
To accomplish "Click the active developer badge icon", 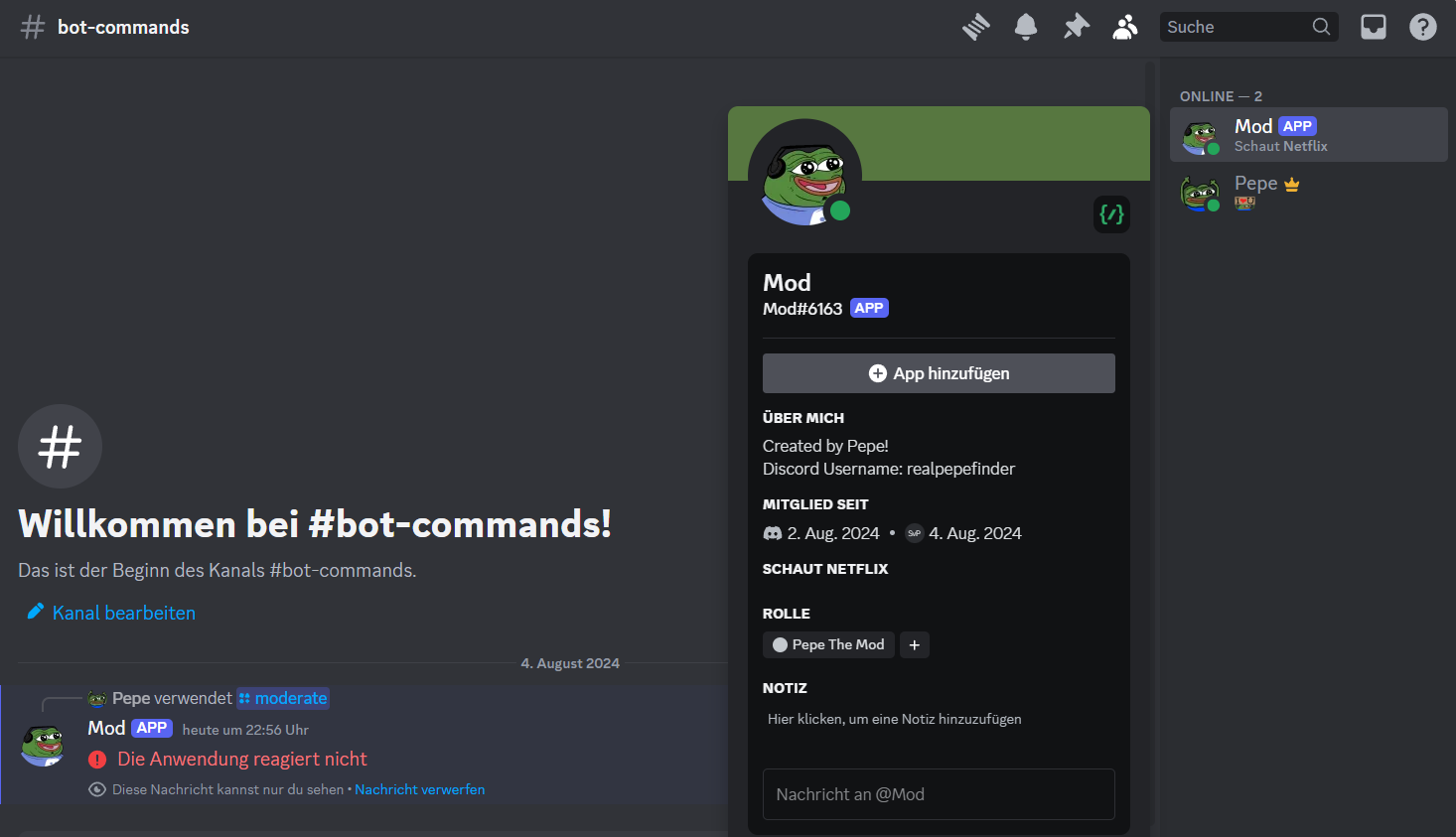I will [x=1112, y=214].
